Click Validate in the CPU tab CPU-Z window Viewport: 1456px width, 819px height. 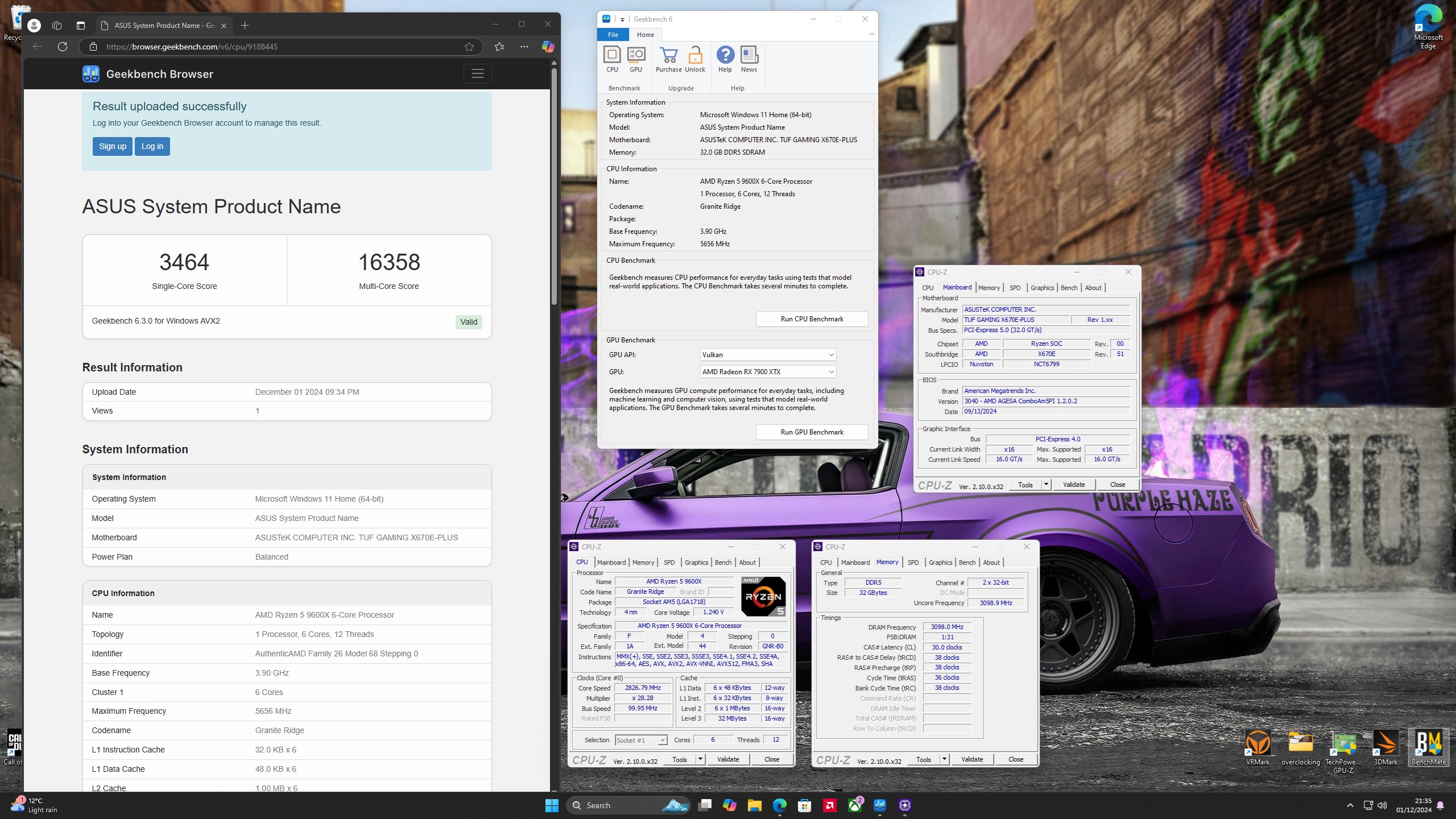point(728,760)
